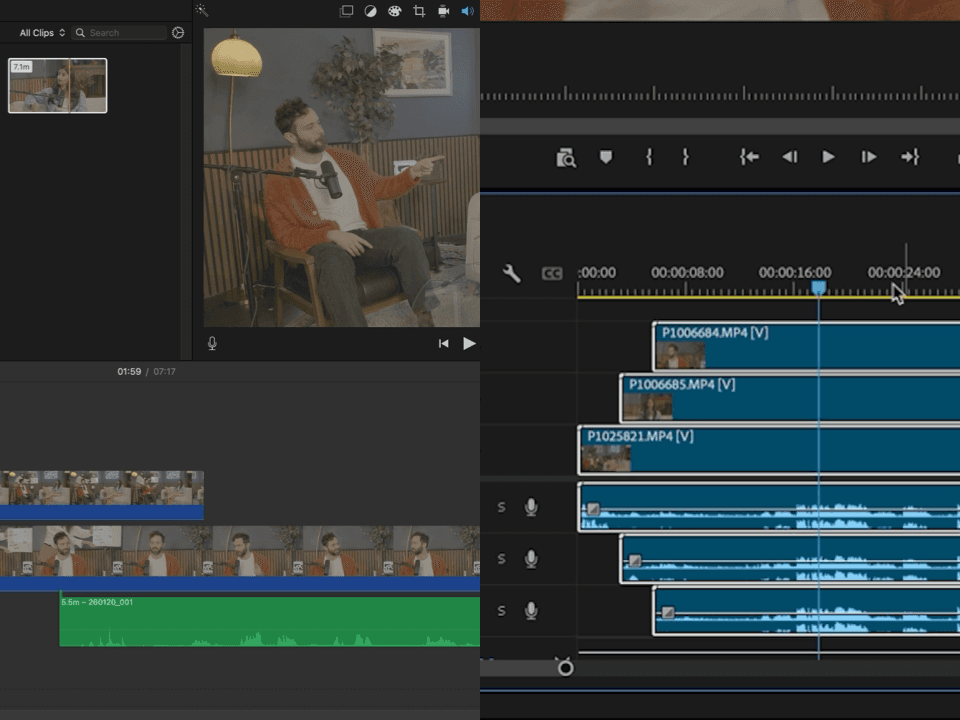Screen dimensions: 960x720
Task: Play the iMovie preview
Action: pyautogui.click(x=469, y=343)
